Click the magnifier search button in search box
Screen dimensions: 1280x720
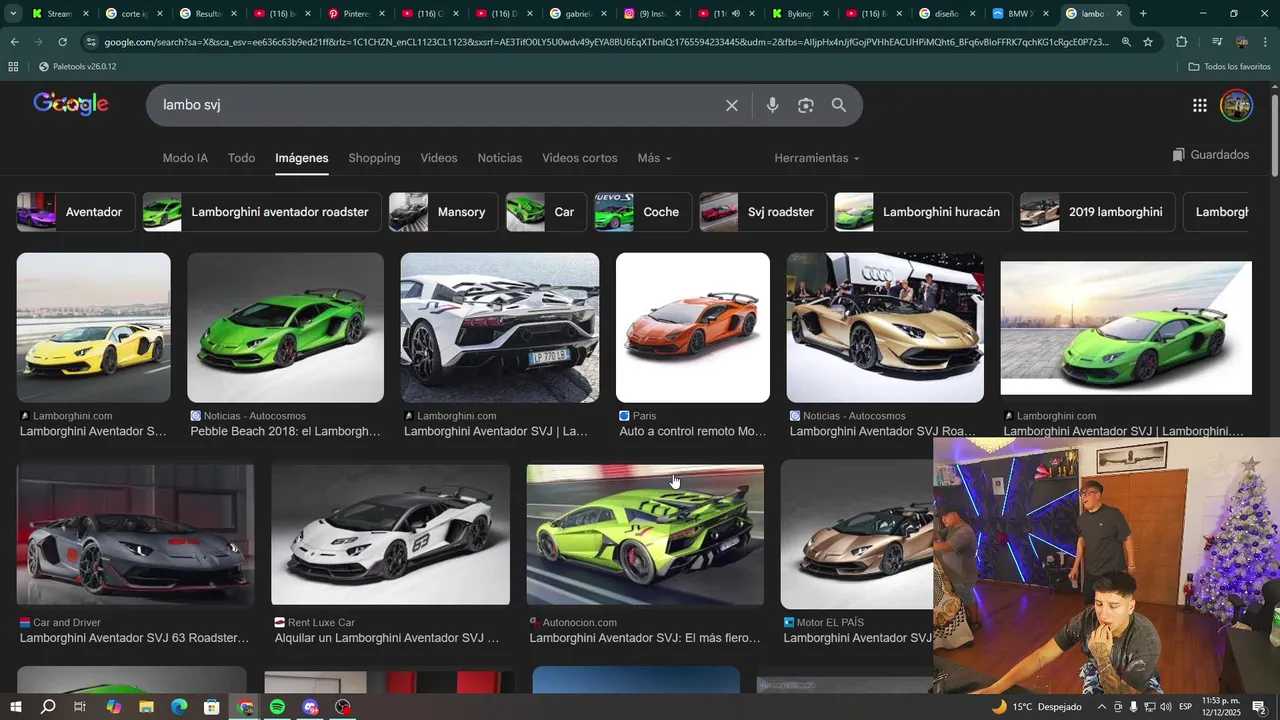coord(839,105)
